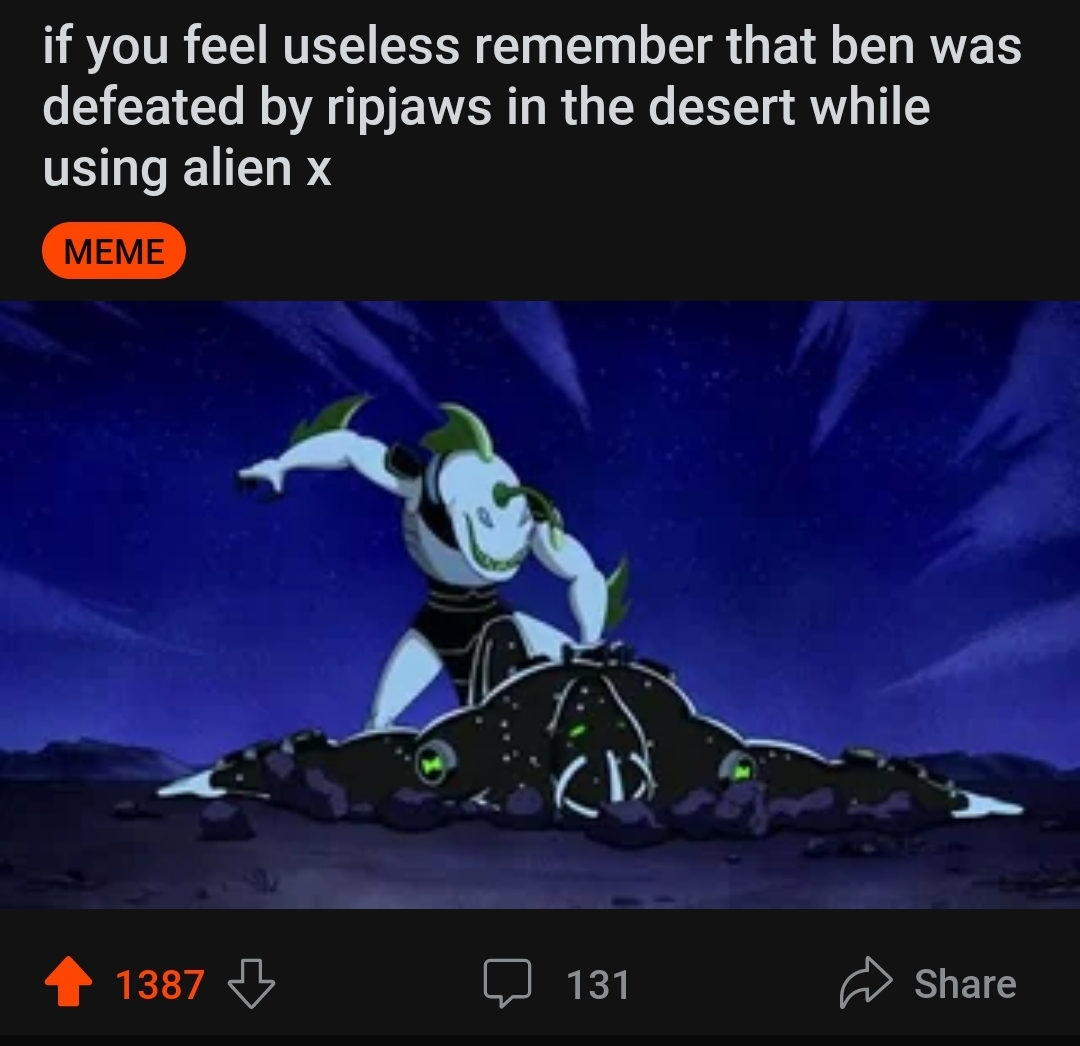Screen dimensions: 1080x1046
Task: Upvote the post with the orange arrow
Action: tap(68, 982)
